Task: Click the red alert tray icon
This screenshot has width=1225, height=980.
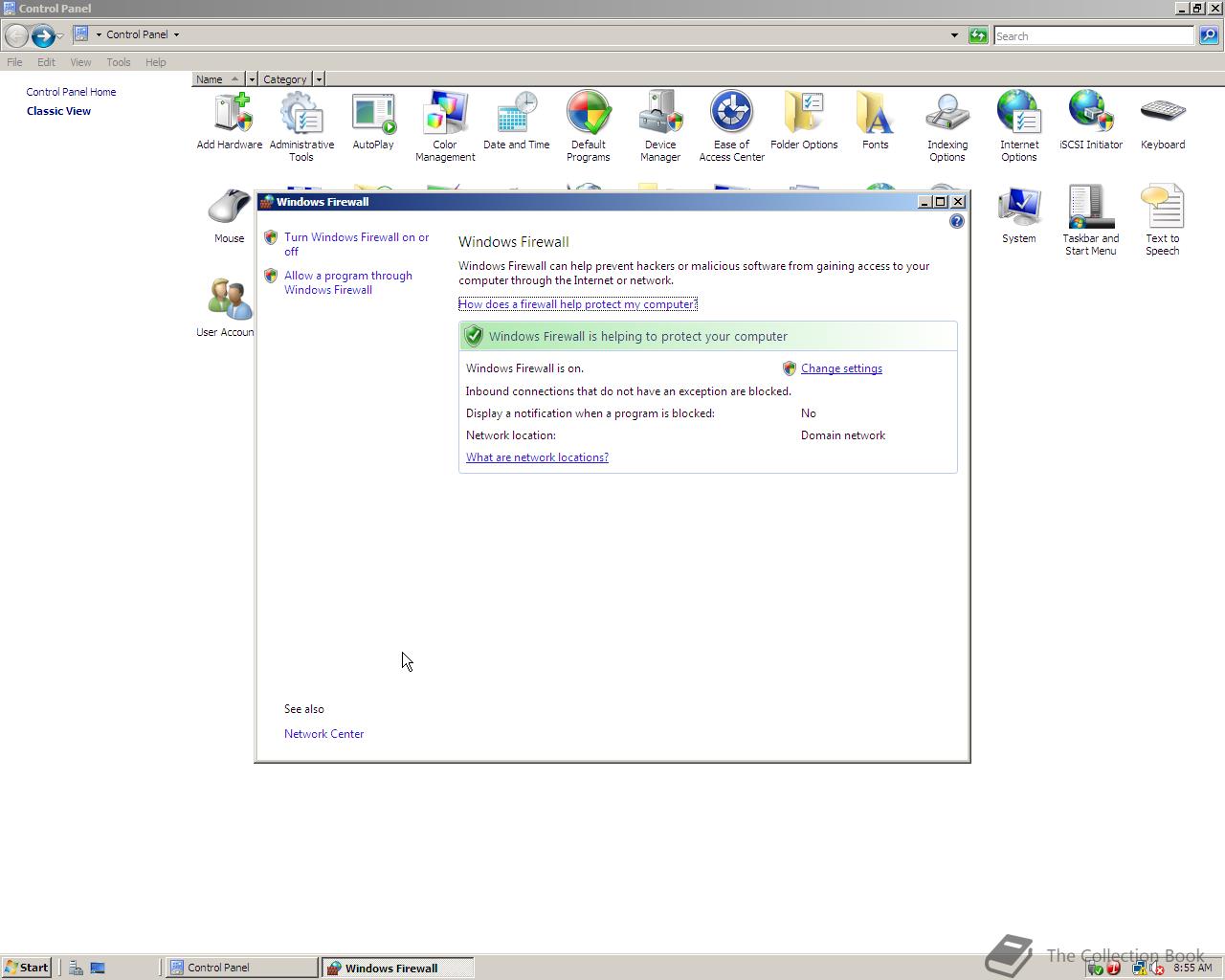Action: [x=1113, y=969]
